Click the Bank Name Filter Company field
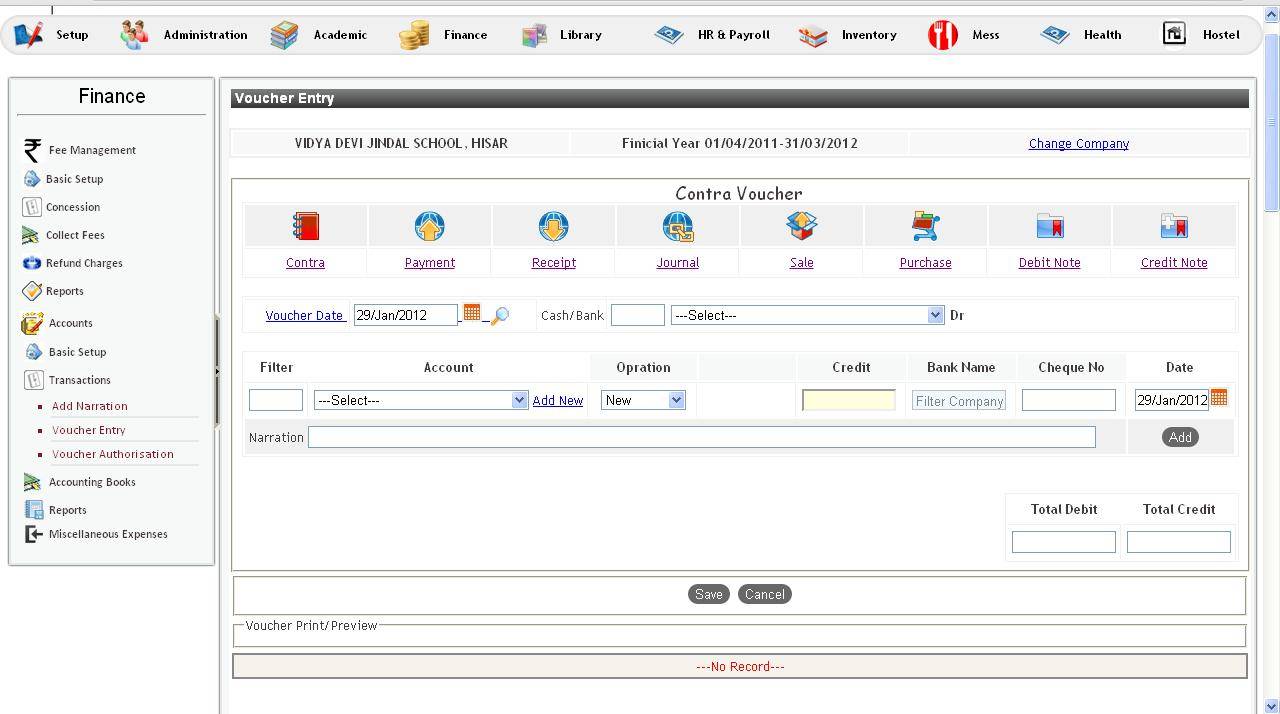The width and height of the screenshot is (1280, 714). pyautogui.click(x=959, y=400)
